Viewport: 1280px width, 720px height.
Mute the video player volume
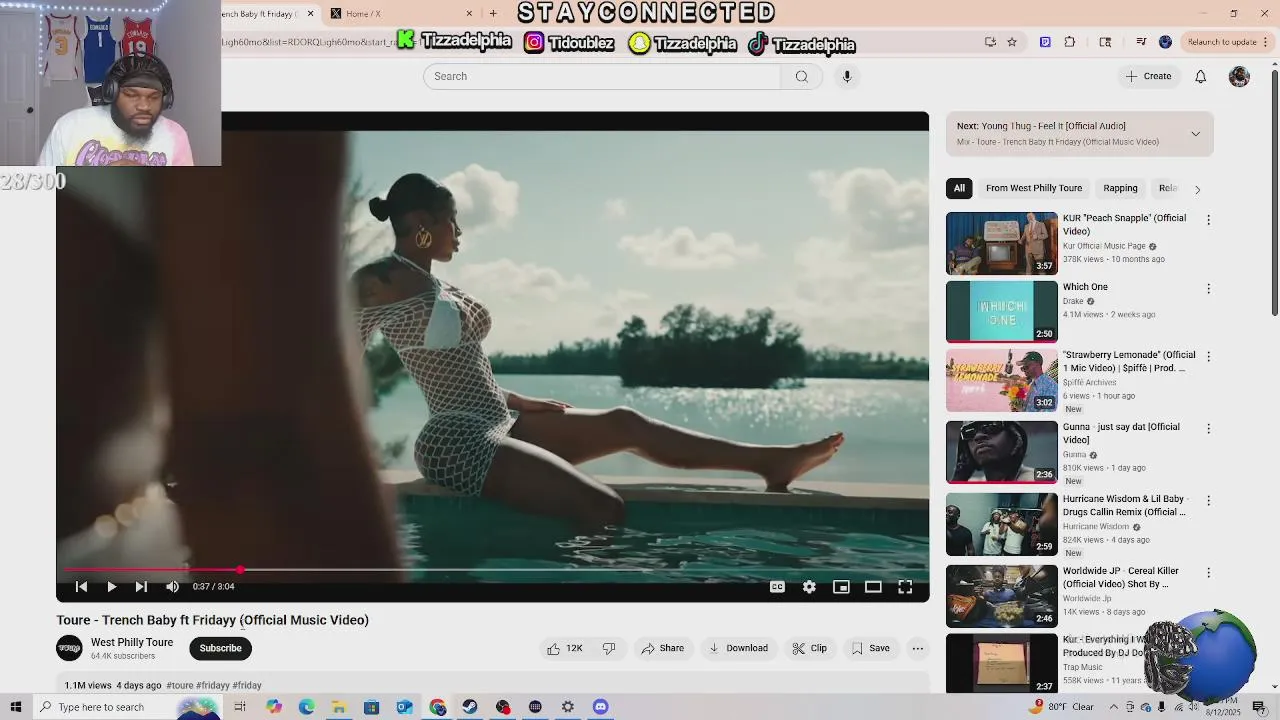(x=172, y=587)
